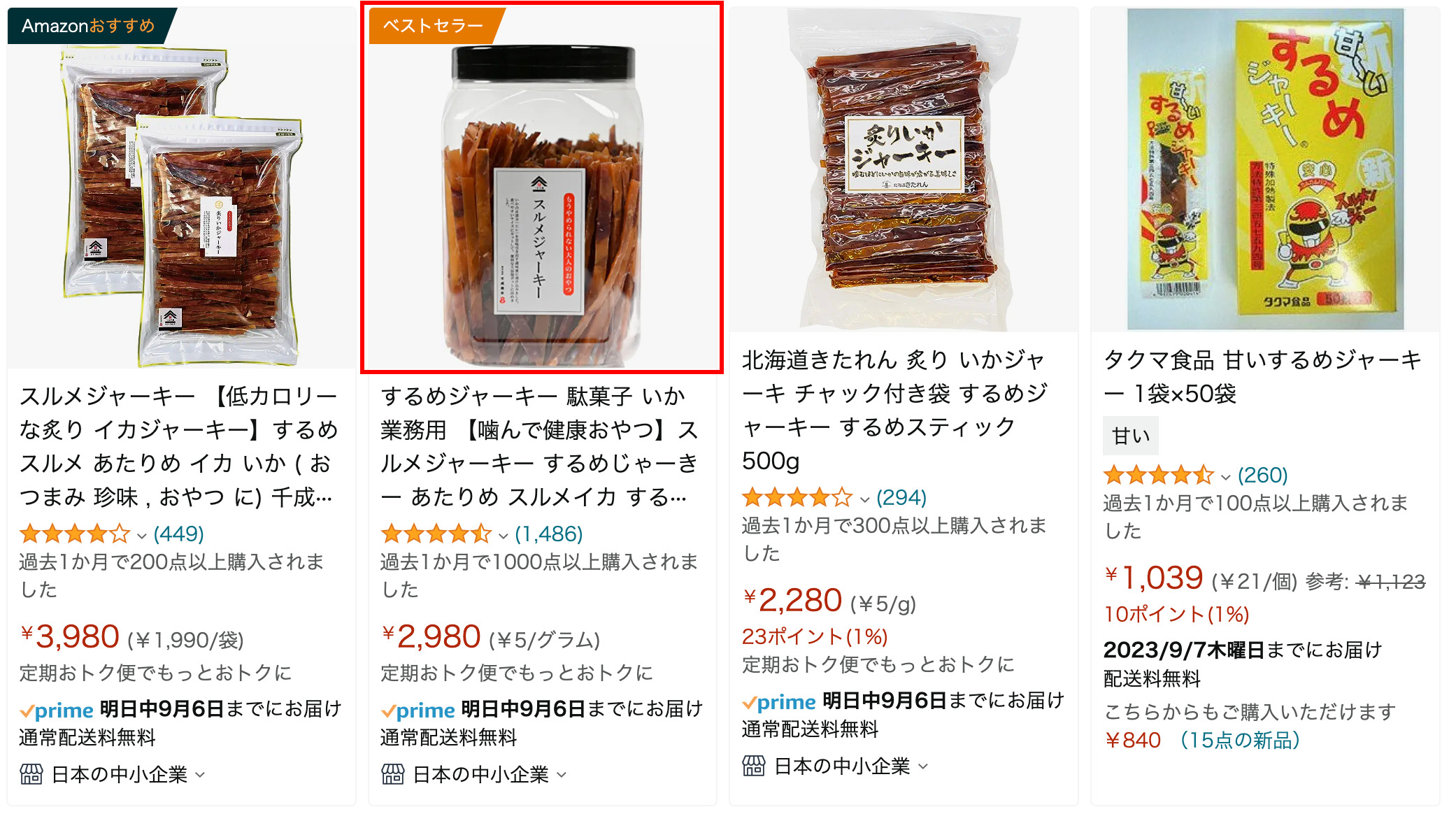Click the ベストセラー orange badge
Viewport: 1456px width, 814px height.
[434, 26]
